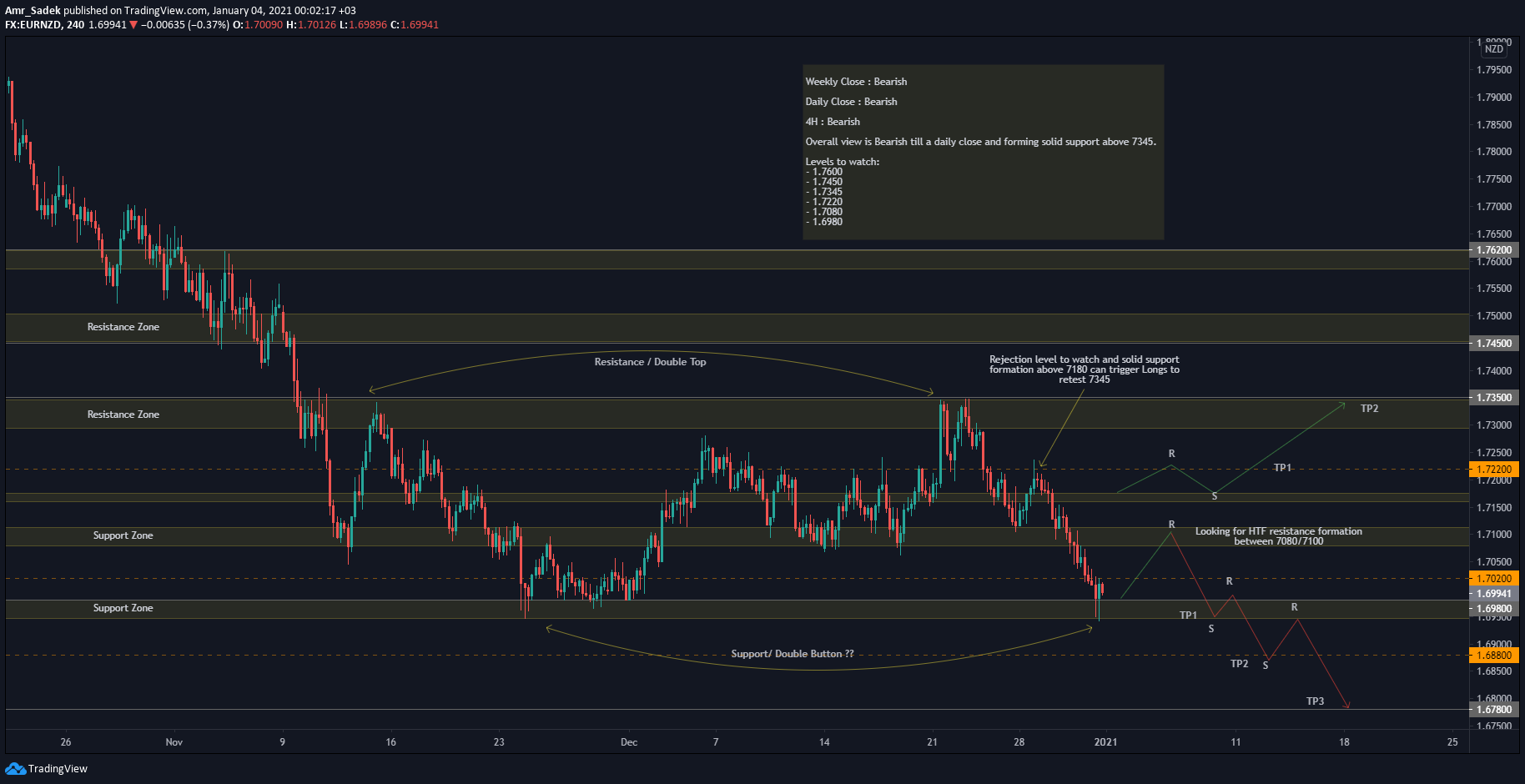Click the '2021' label on the time axis
Viewport: 1525px width, 784px height.
(1105, 742)
